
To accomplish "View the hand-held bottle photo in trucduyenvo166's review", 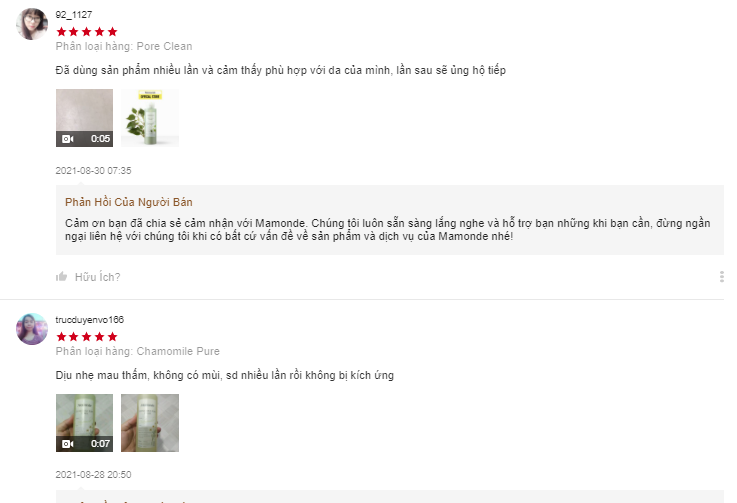I will pyautogui.click(x=150, y=422).
